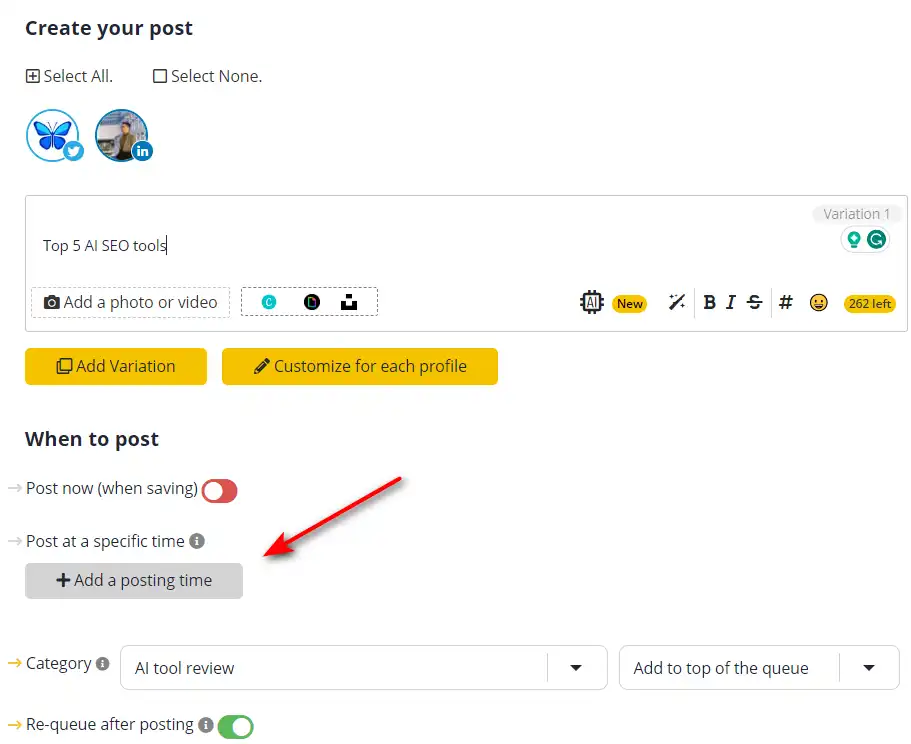Tick the Select None checkbox
Screen dimensions: 911x744
[x=160, y=76]
